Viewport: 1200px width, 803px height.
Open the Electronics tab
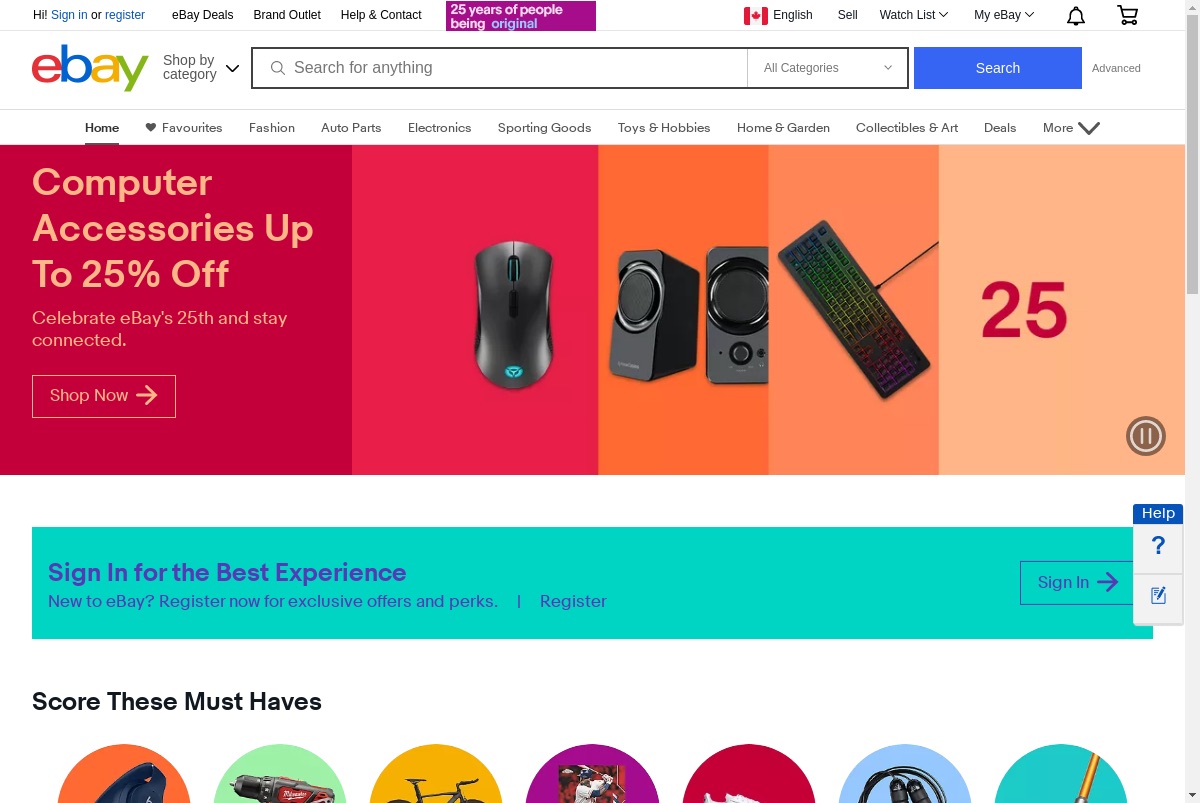point(439,128)
